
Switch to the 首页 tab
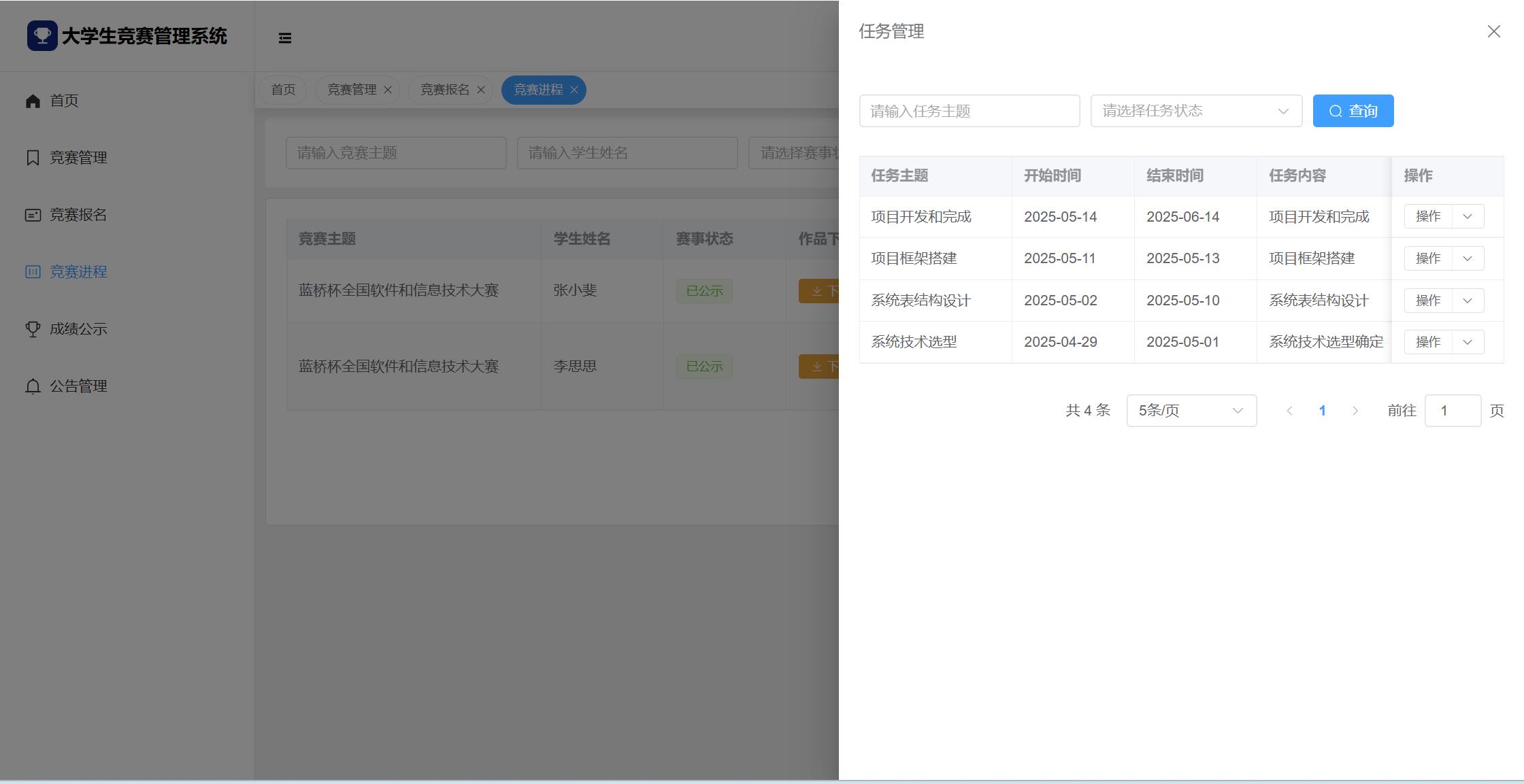click(x=283, y=90)
